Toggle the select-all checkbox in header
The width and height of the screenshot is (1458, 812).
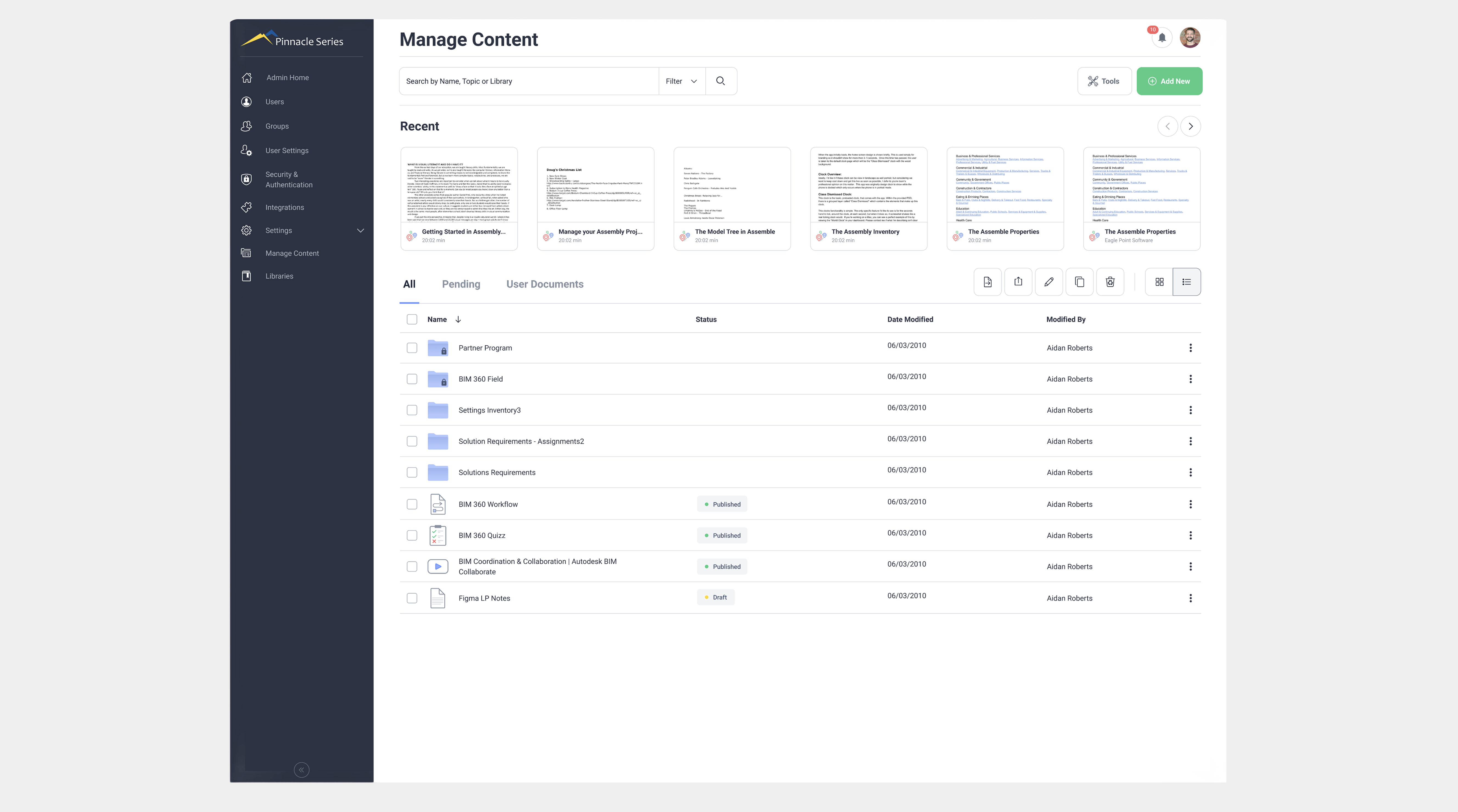coord(412,319)
